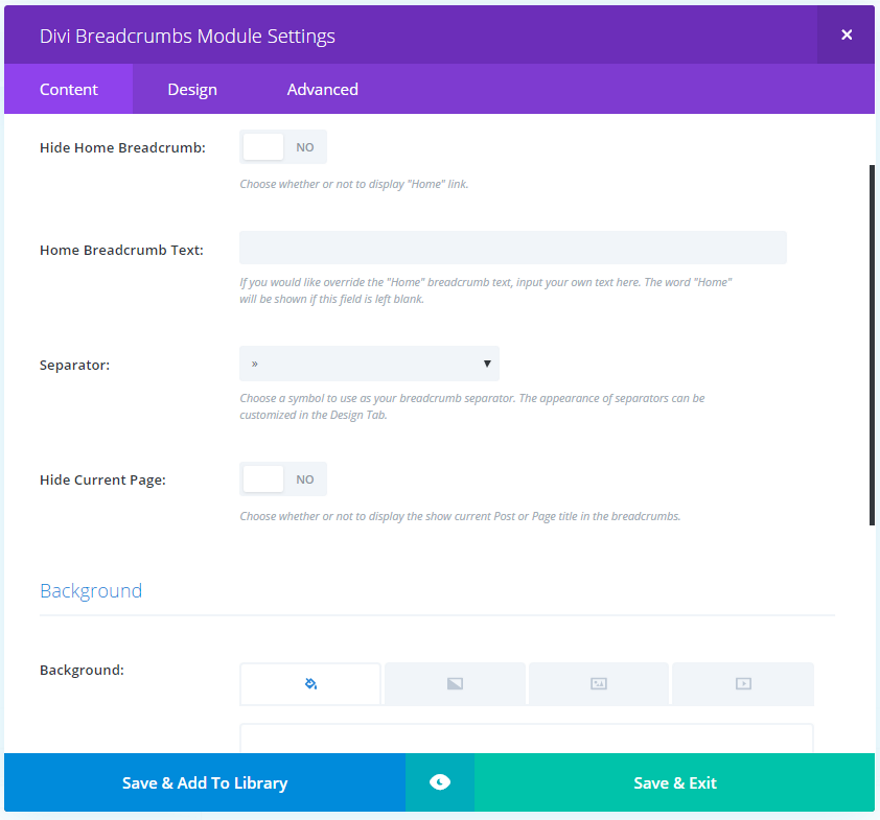Screen dimensions: 880x820
Task: Switch to the Design tab
Action: pyautogui.click(x=192, y=89)
